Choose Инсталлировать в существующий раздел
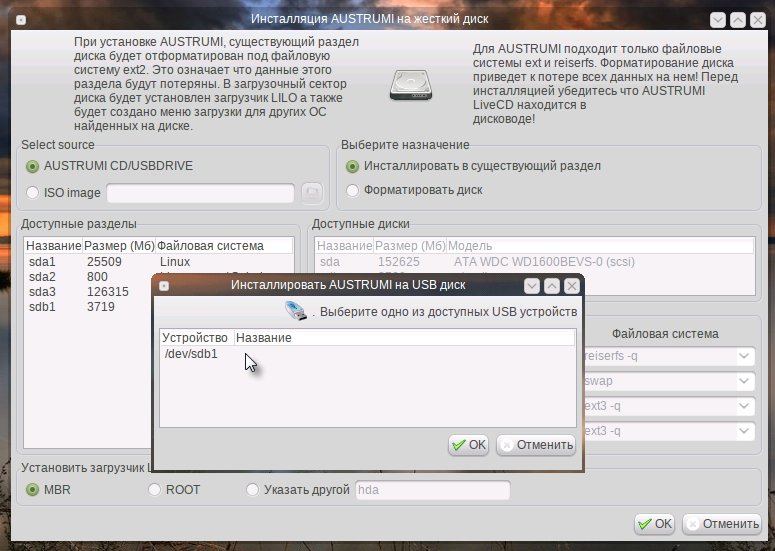 (473, 166)
